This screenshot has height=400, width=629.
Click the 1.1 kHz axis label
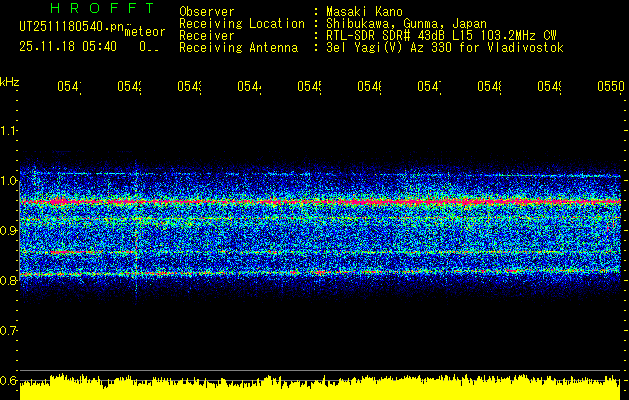point(9,131)
